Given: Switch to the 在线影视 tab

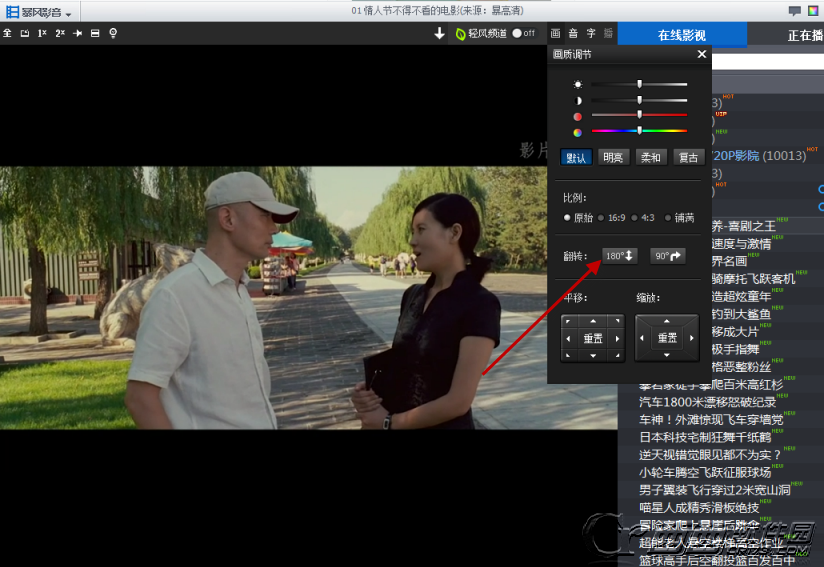Looking at the screenshot, I should [x=681, y=35].
